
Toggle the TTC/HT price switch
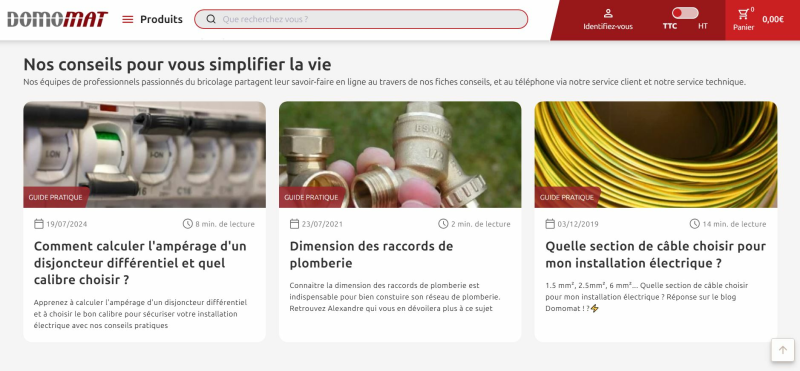coord(685,13)
